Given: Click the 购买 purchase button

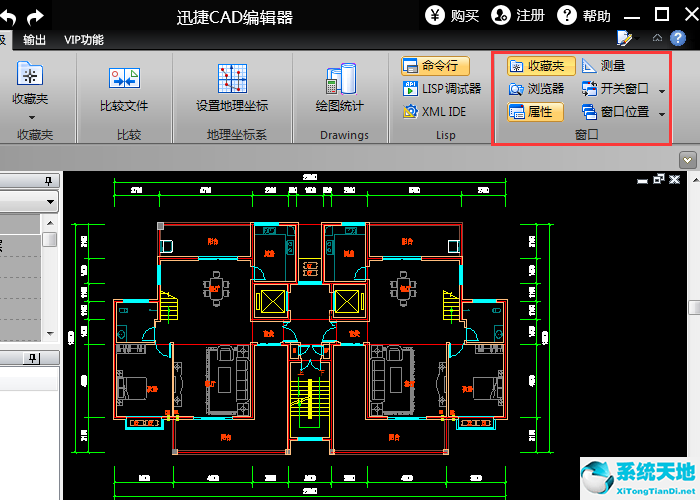Looking at the screenshot, I should pos(453,16).
